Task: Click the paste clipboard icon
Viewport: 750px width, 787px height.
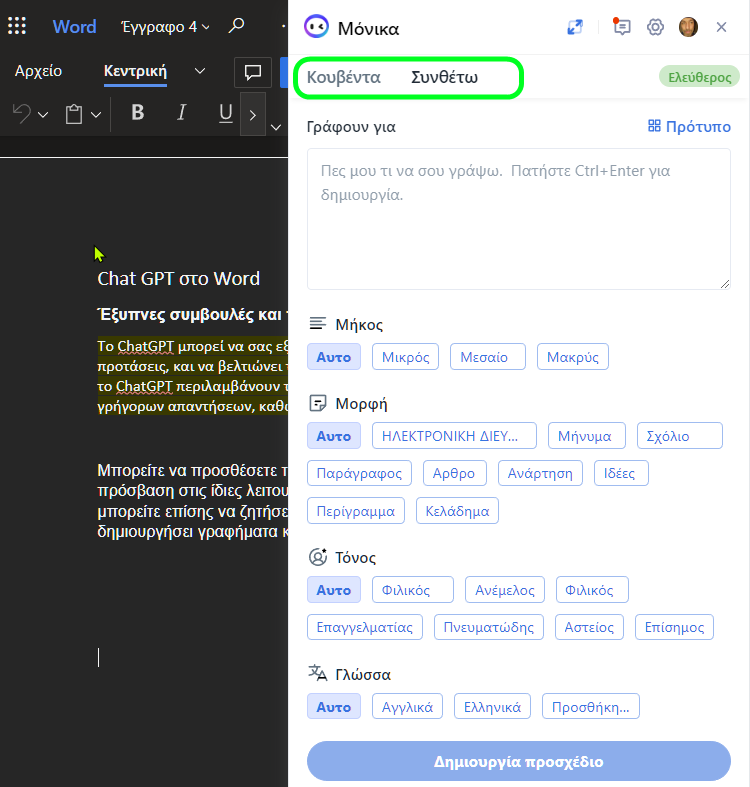Action: 74,114
